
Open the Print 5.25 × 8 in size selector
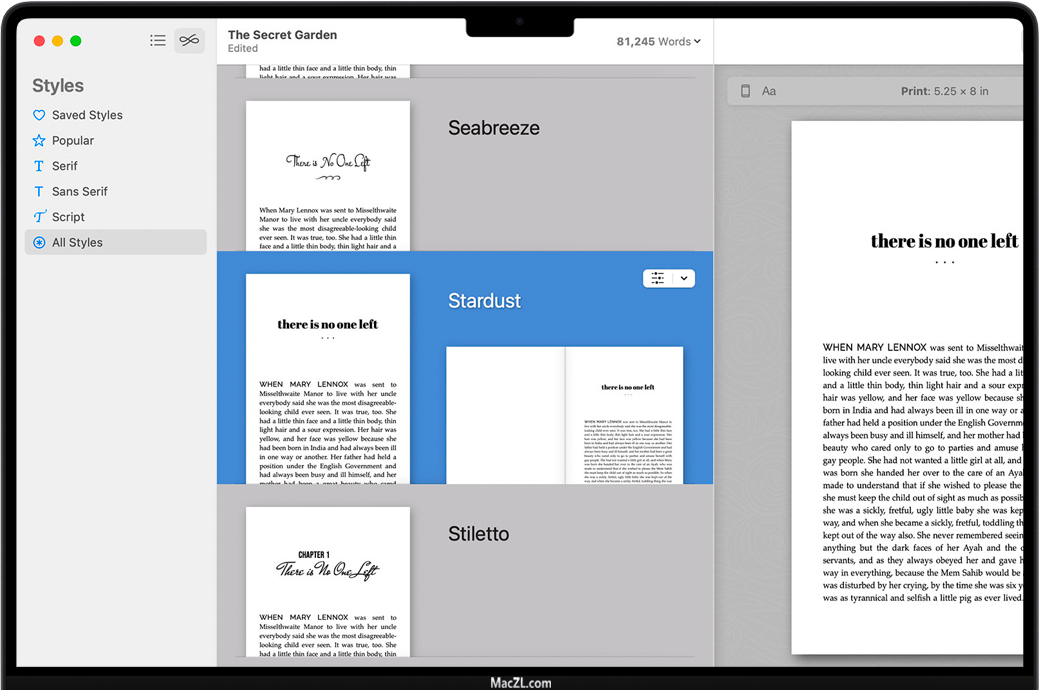tap(944, 91)
